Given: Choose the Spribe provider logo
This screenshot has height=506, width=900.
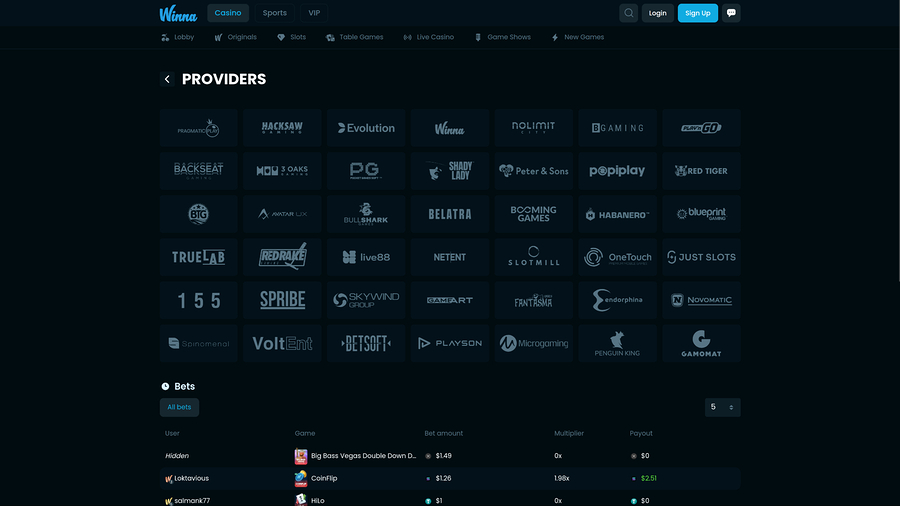Looking at the screenshot, I should (x=282, y=300).
